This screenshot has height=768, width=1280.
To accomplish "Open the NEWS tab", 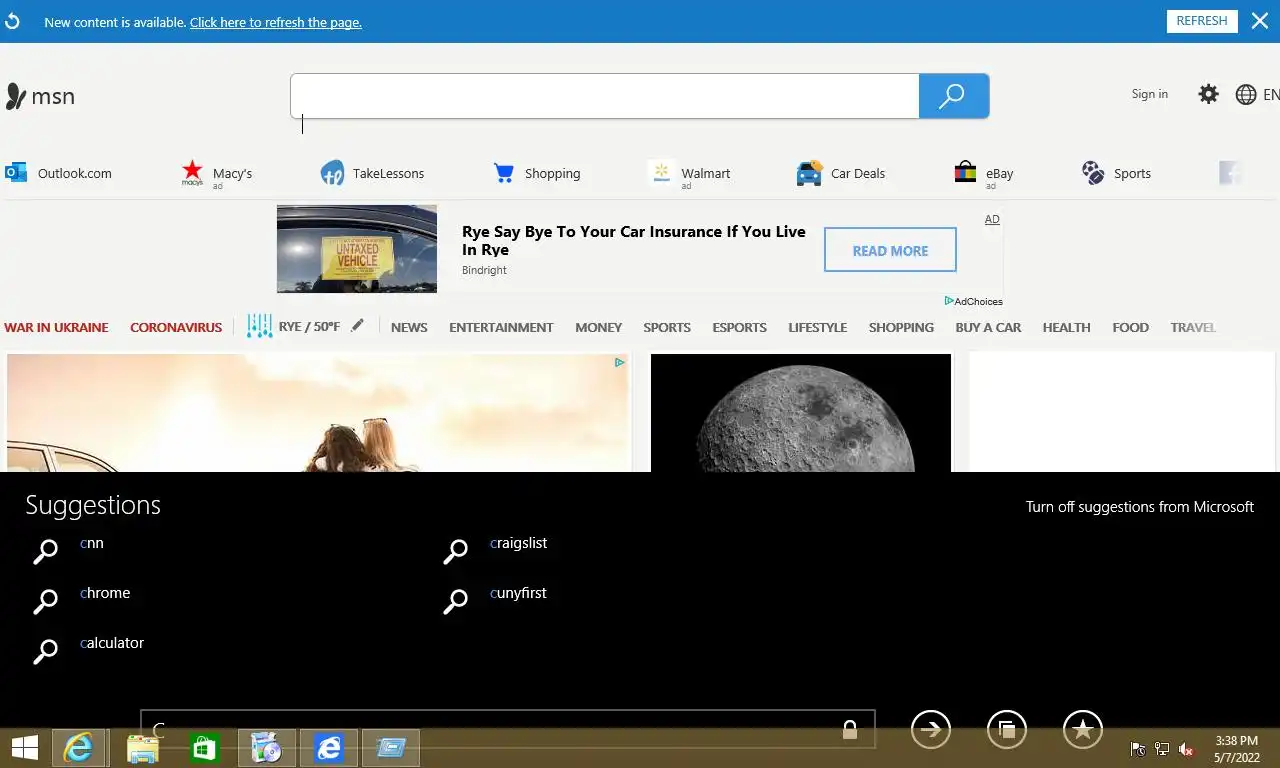I will coord(409,327).
